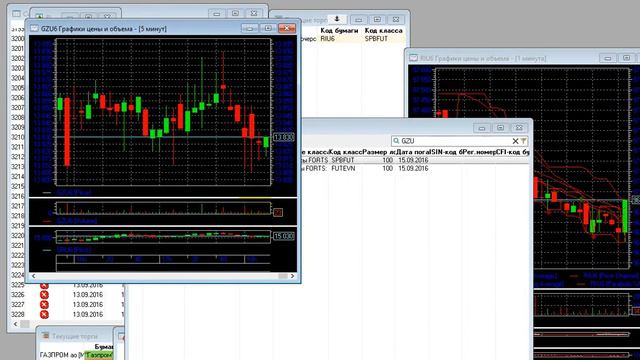Close the Текущие торги window with RIU6
This screenshot has width=640, height=360.
(x=396, y=19)
